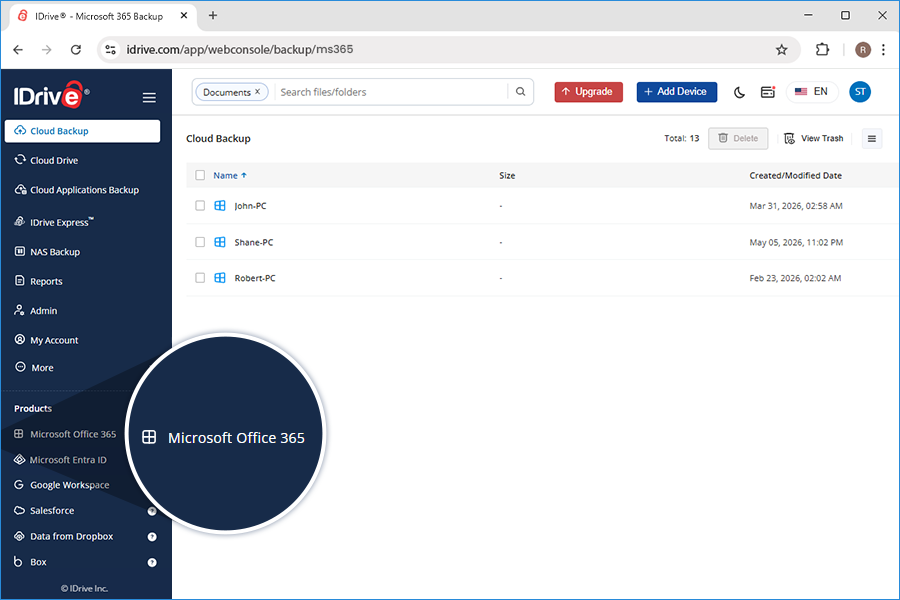900x600 pixels.
Task: Click the Windows icon next to John-PC
Action: [220, 206]
